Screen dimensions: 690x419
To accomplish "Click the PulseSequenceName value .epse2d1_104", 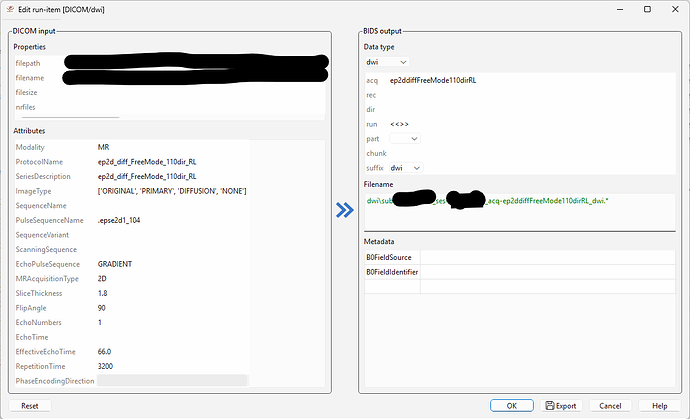I will tap(119, 220).
